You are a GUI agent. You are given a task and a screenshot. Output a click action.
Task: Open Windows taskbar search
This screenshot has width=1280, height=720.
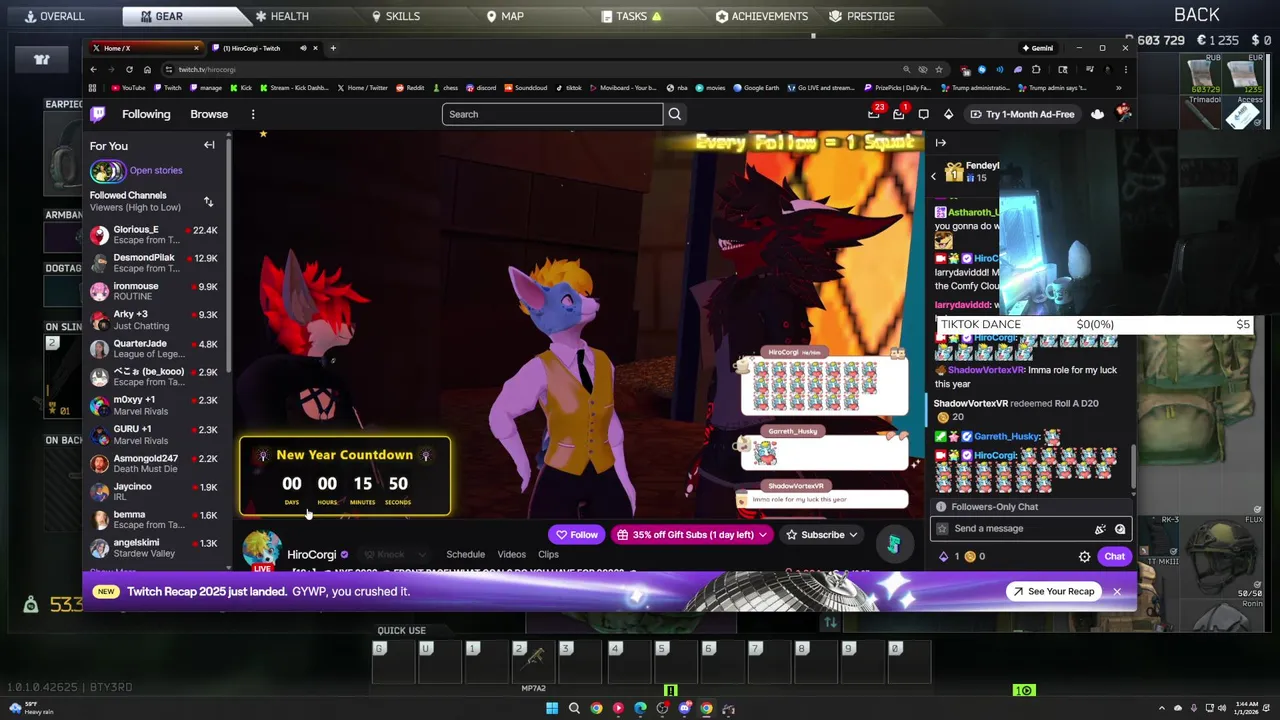tap(574, 709)
